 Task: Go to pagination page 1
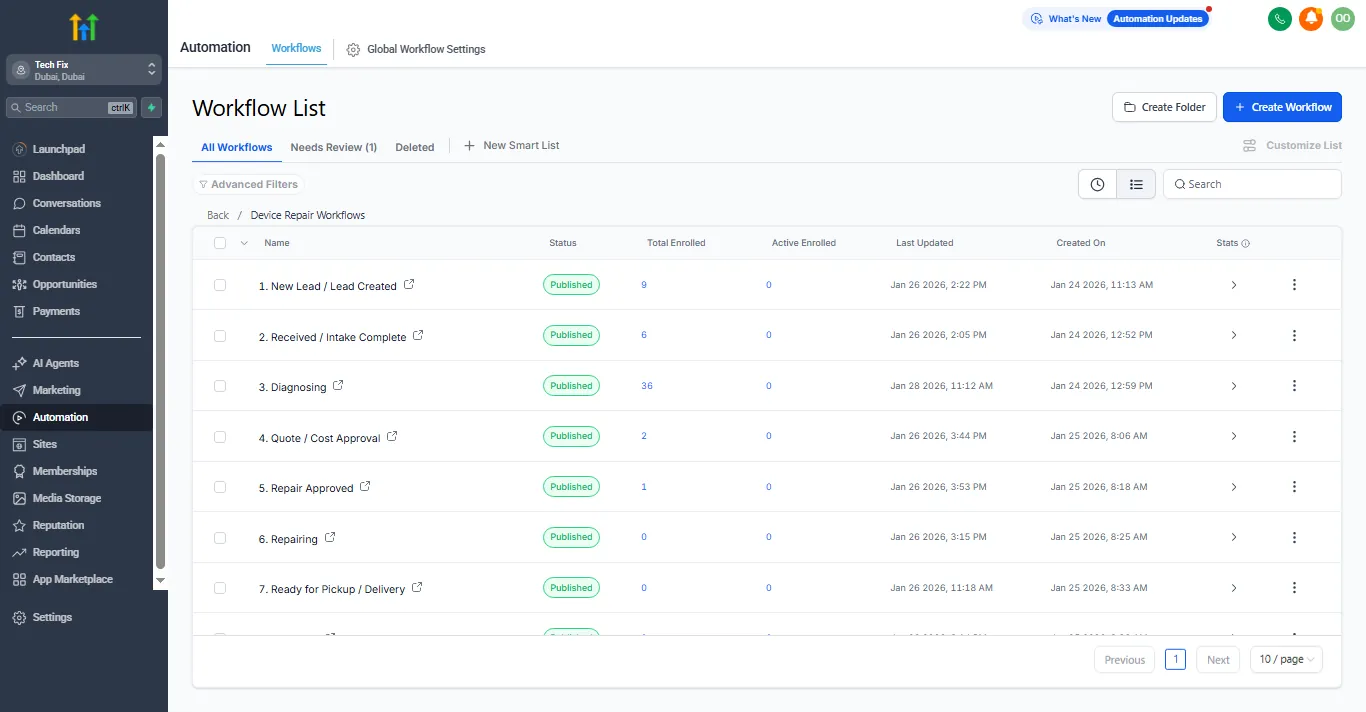[1175, 660]
